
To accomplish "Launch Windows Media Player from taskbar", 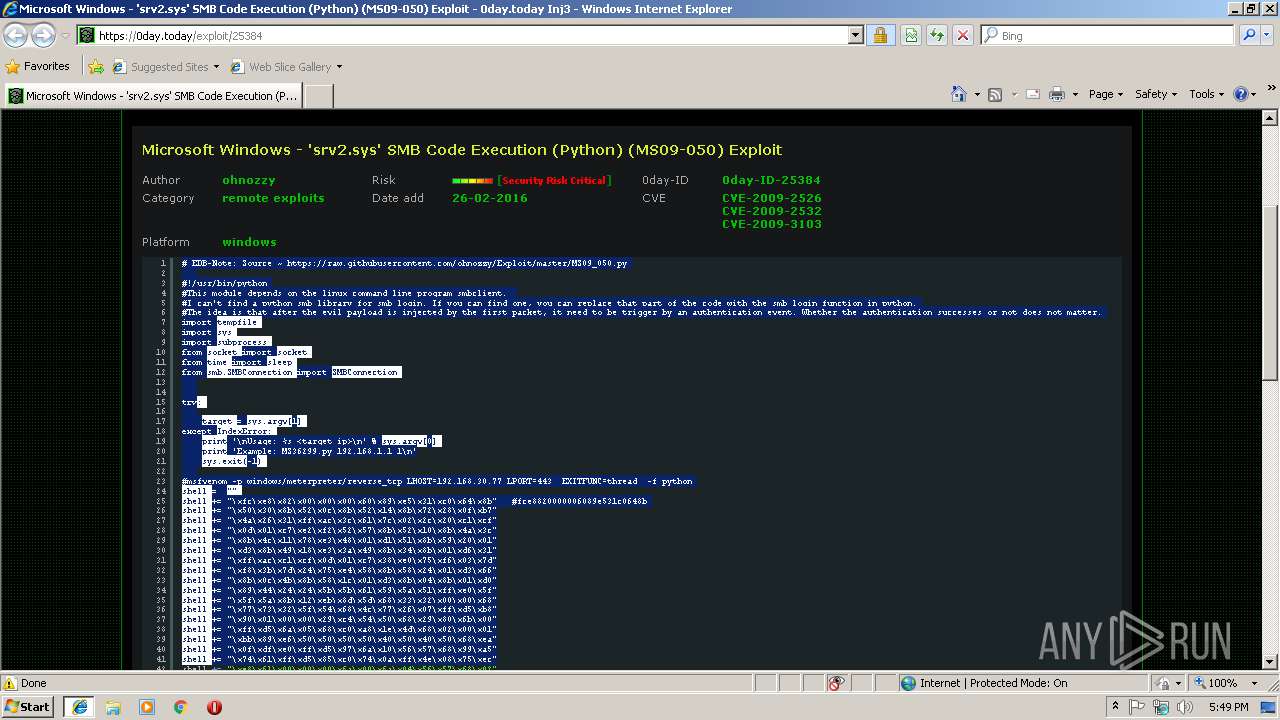I will pos(147,707).
